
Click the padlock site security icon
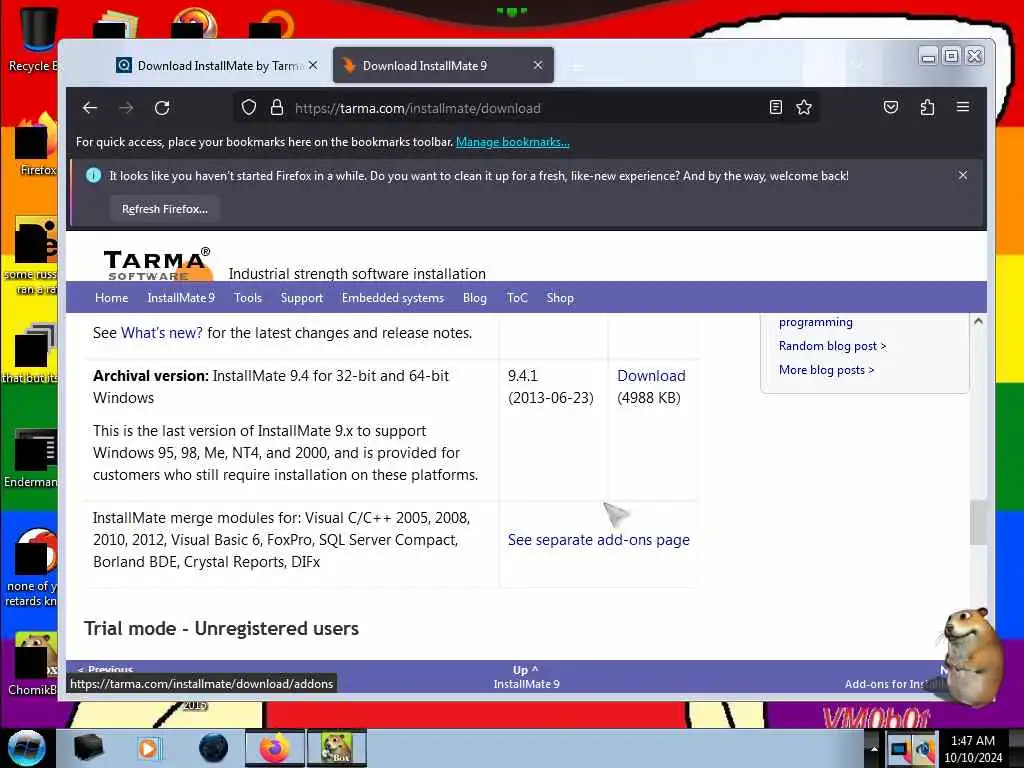[277, 108]
